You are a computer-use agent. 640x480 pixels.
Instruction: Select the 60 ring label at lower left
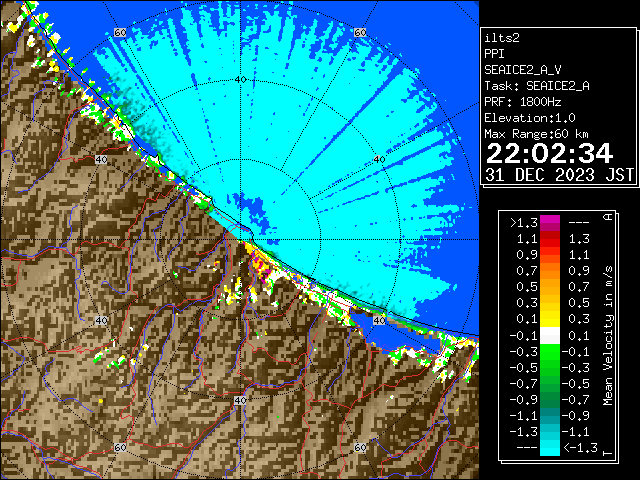click(120, 448)
